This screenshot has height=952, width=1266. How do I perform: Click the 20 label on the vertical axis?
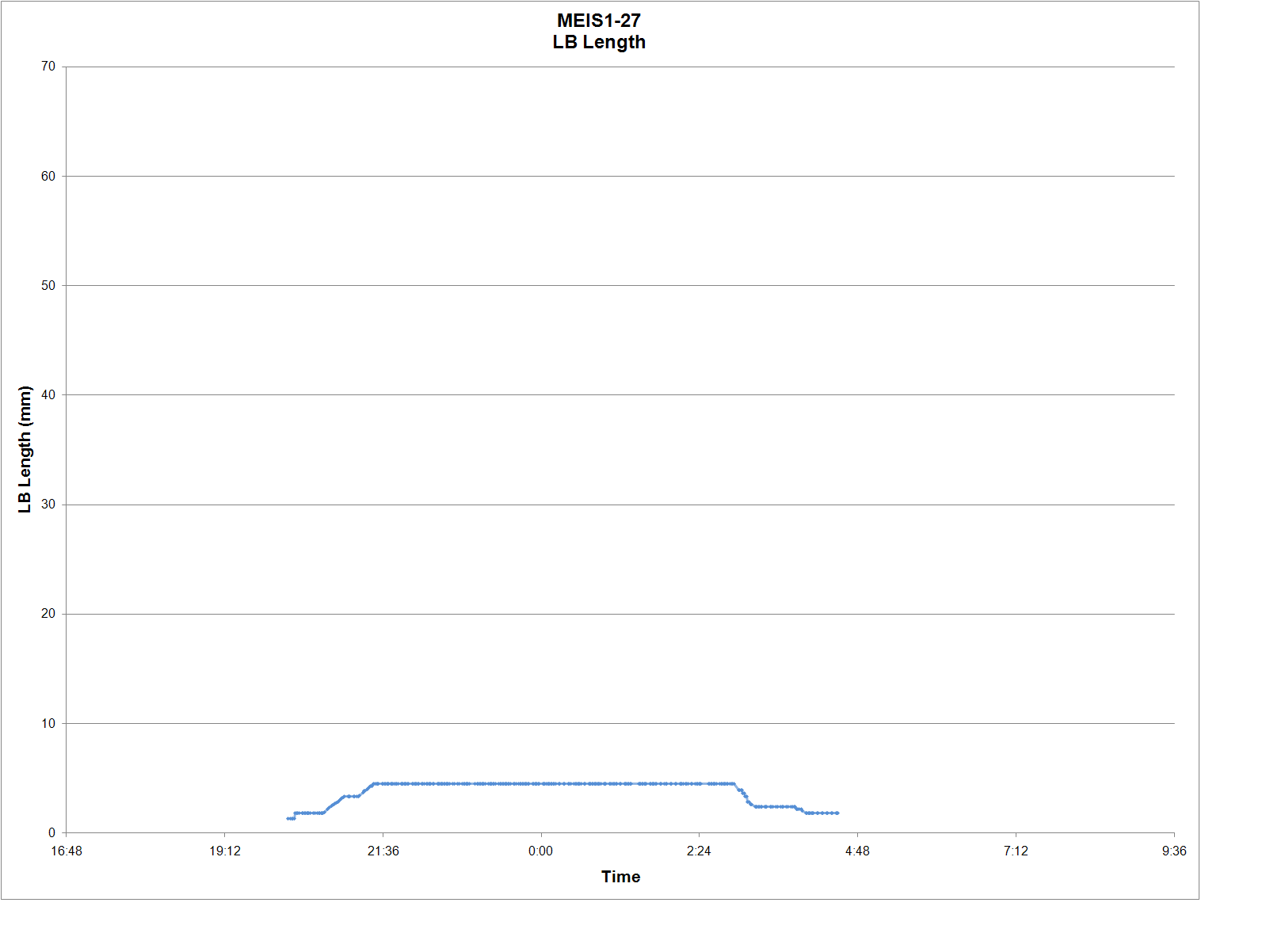48,614
